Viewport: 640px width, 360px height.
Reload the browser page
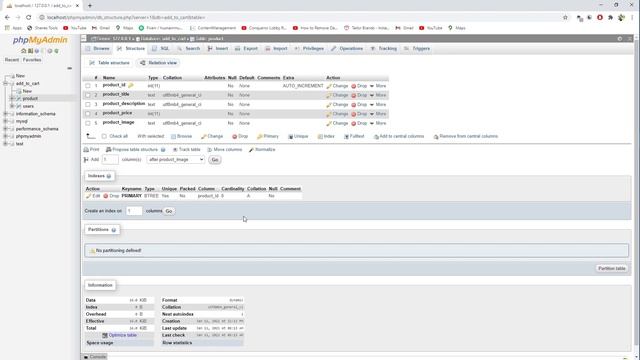(x=29, y=18)
